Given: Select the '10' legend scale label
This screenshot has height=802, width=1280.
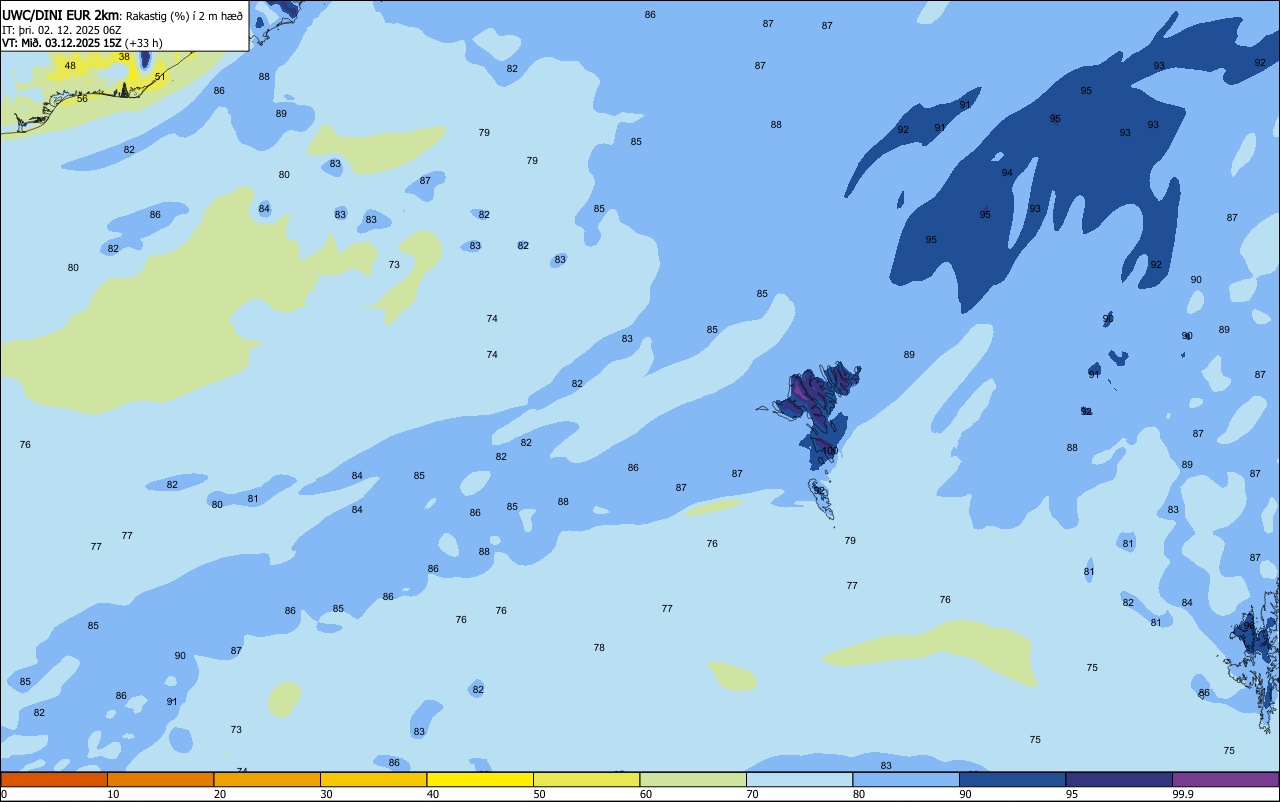Looking at the screenshot, I should (114, 794).
